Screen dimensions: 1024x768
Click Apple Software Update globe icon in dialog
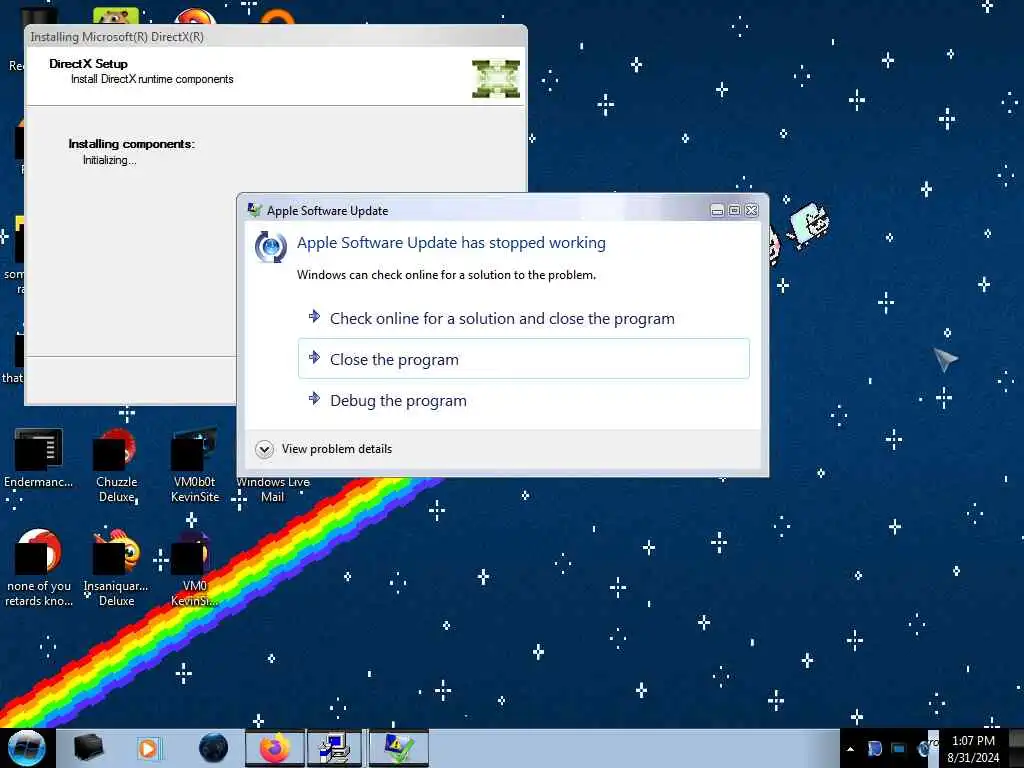(x=270, y=247)
